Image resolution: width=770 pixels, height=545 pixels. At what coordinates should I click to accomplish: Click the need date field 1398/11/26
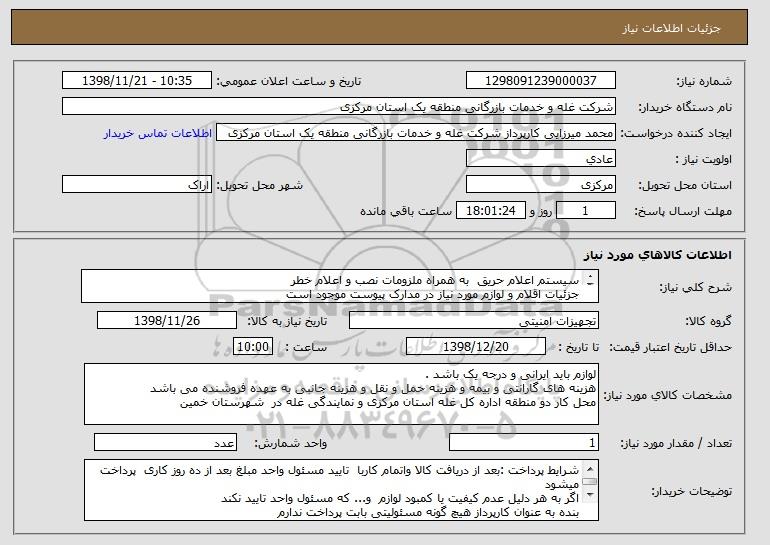[167, 321]
